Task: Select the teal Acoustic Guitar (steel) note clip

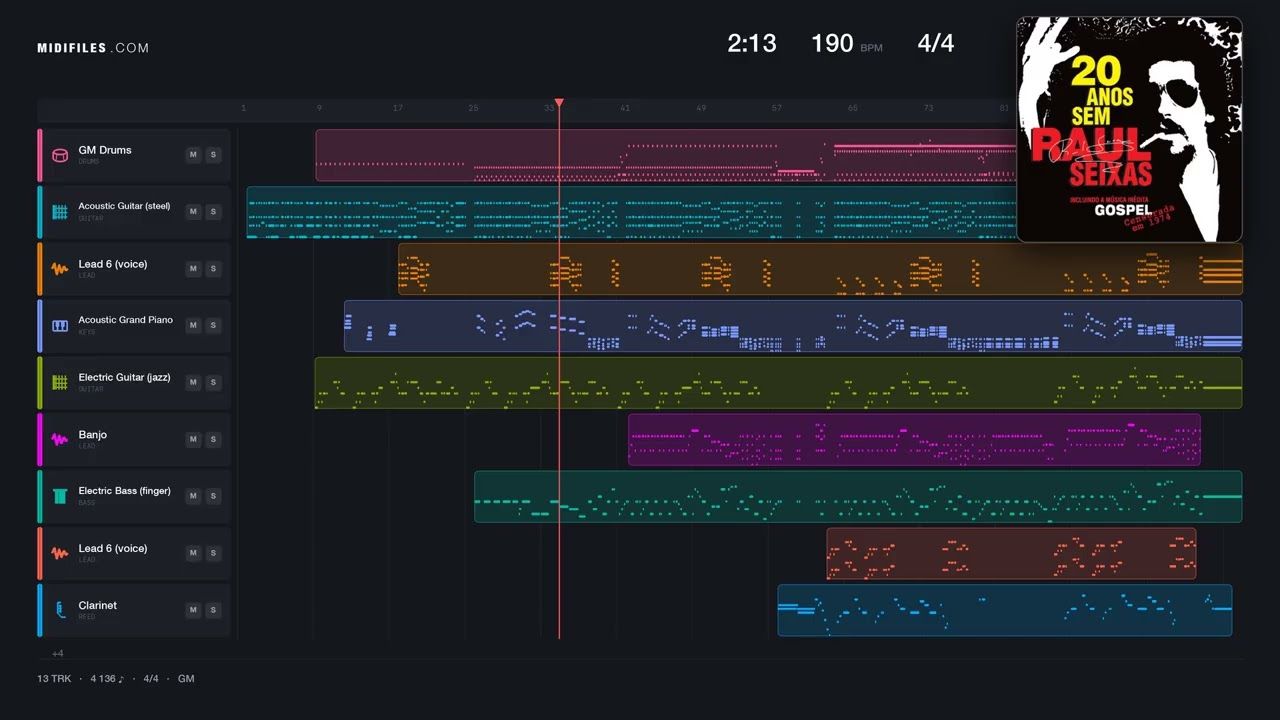Action: [631, 212]
